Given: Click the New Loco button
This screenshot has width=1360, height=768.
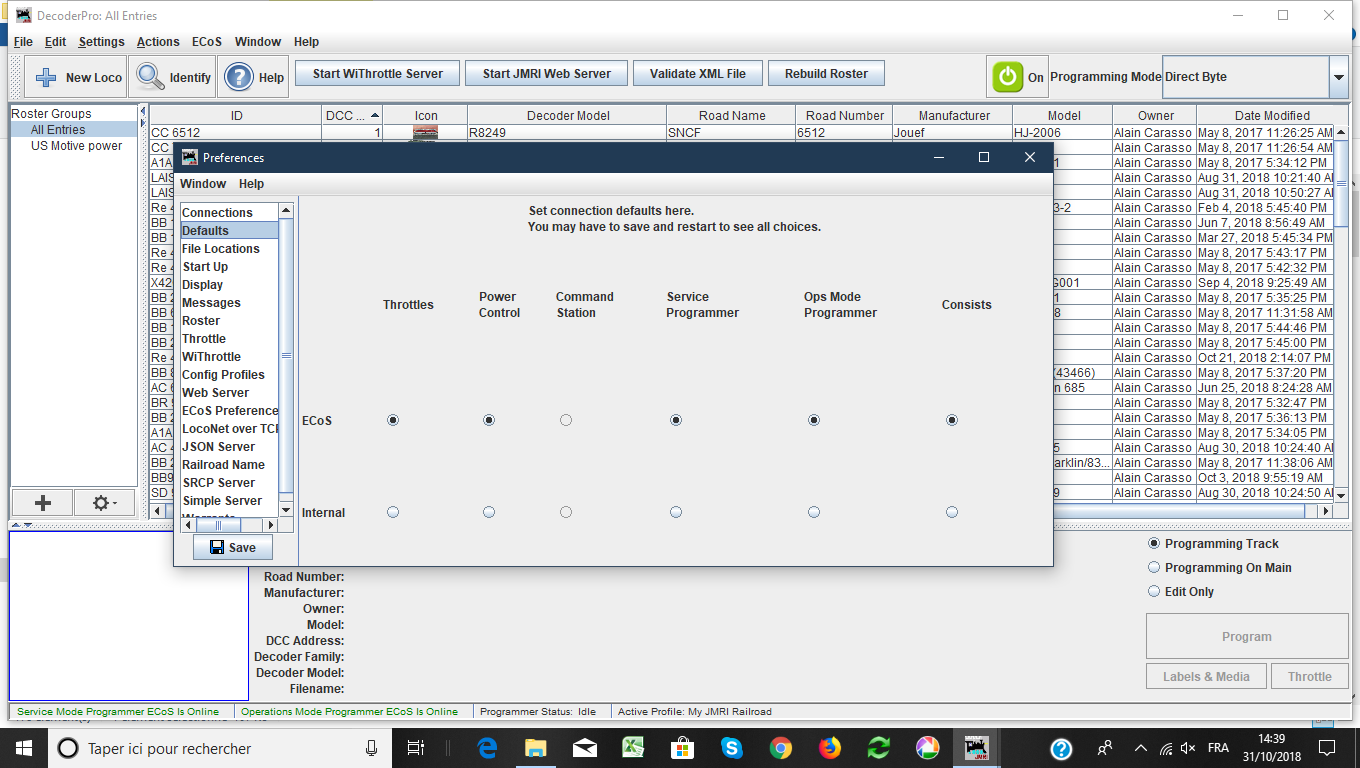Looking at the screenshot, I should pos(76,77).
